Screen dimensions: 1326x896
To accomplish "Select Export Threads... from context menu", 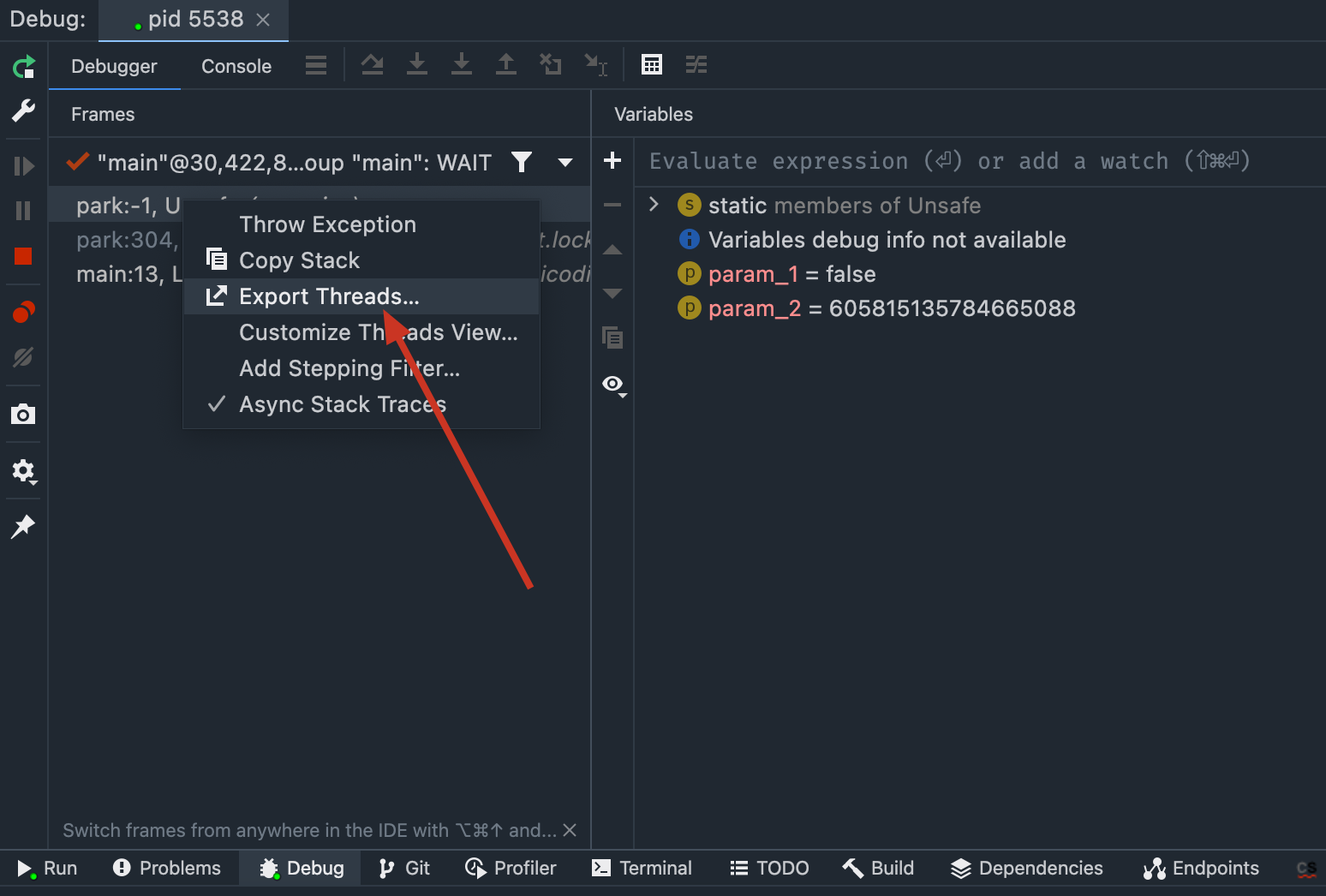I will tap(329, 296).
